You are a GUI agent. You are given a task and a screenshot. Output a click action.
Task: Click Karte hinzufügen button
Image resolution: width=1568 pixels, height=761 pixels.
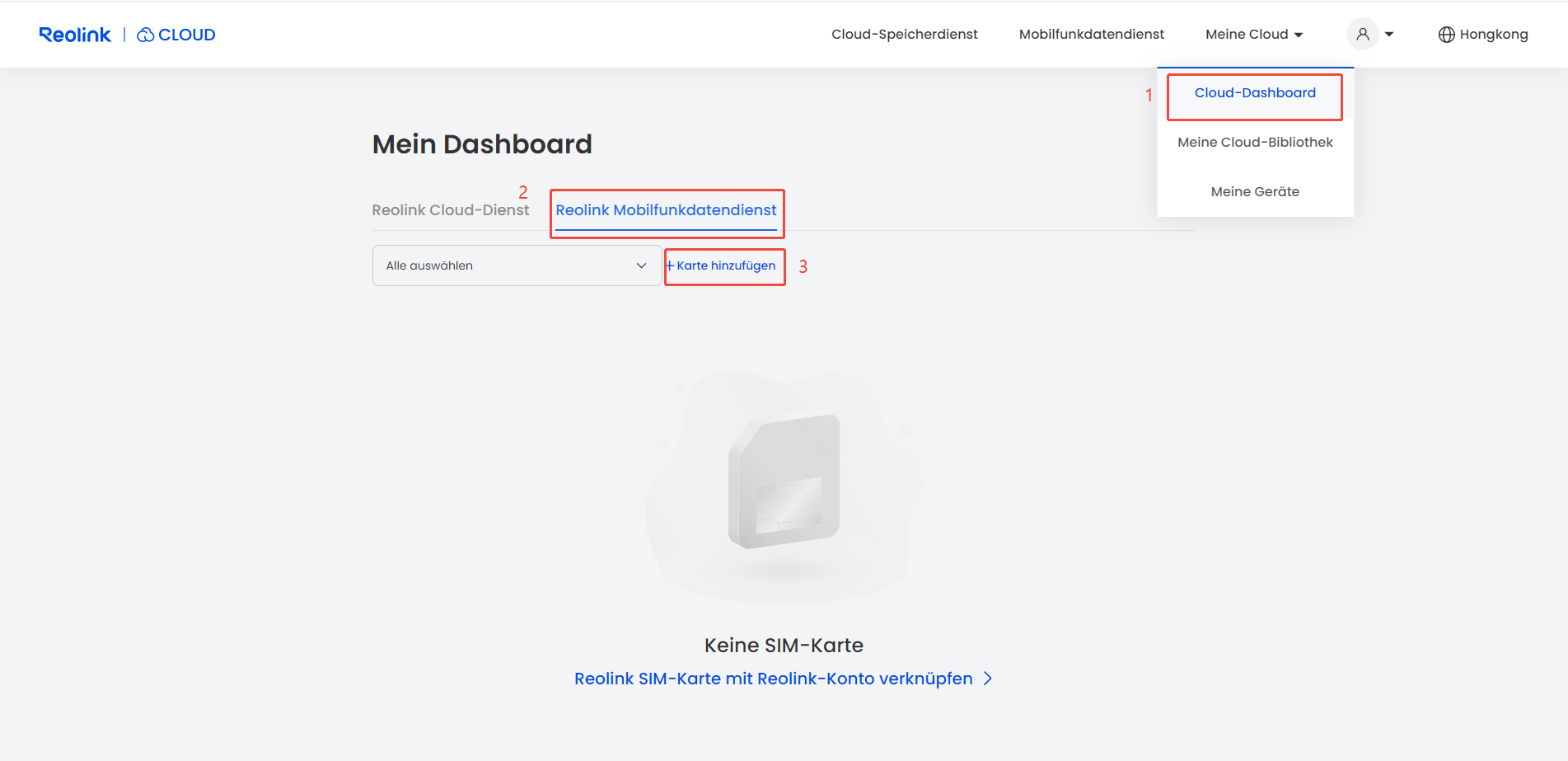pyautogui.click(x=722, y=265)
